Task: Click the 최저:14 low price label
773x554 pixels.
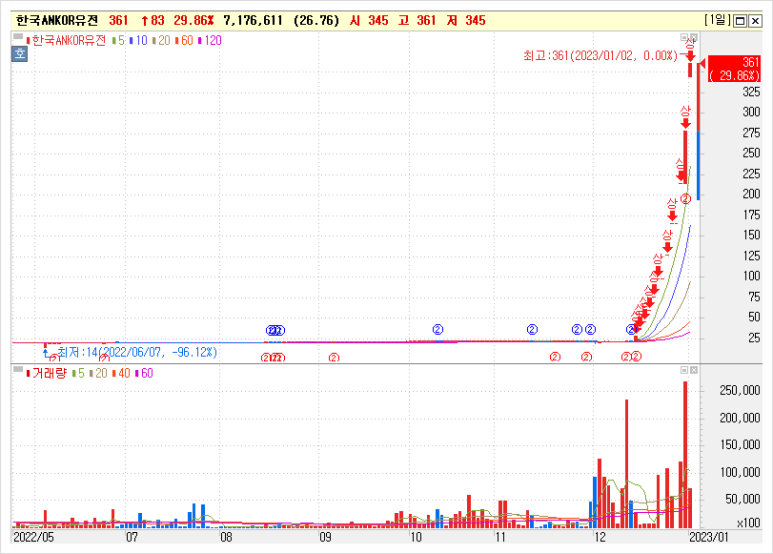Action: click(x=137, y=352)
